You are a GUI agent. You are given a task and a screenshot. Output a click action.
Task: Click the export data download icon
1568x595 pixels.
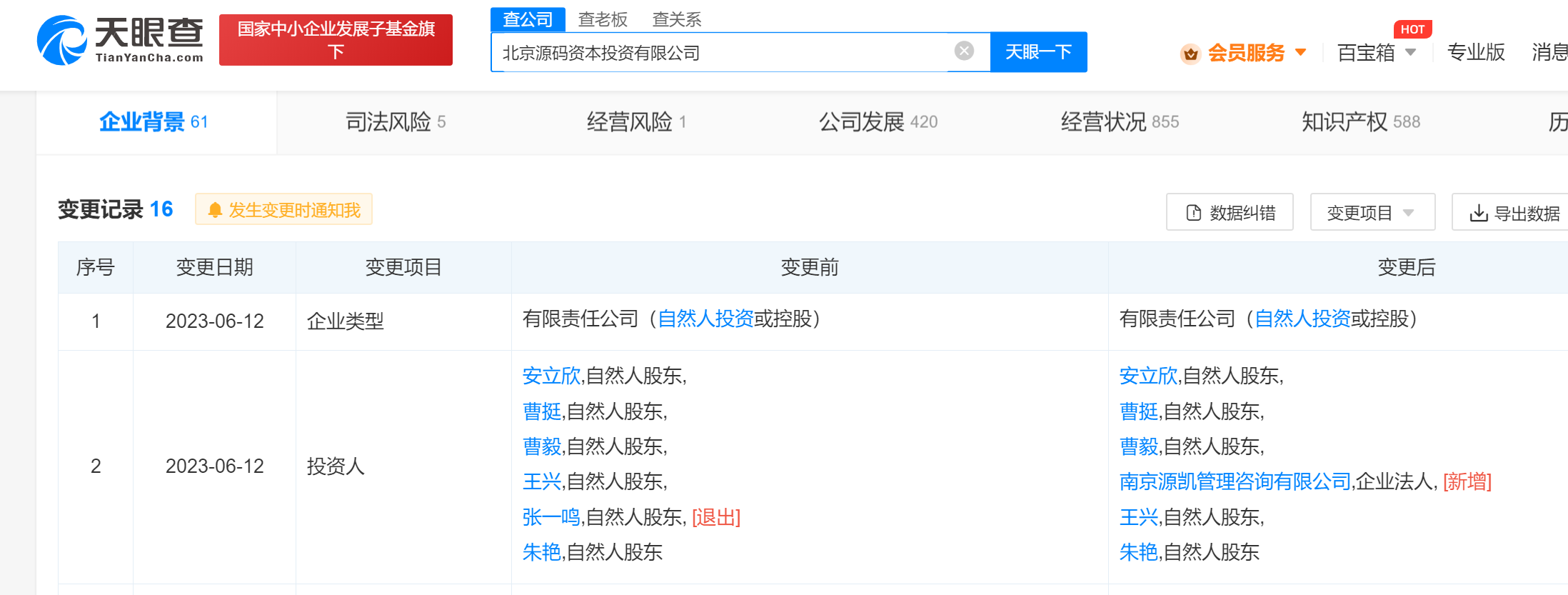click(x=1478, y=213)
